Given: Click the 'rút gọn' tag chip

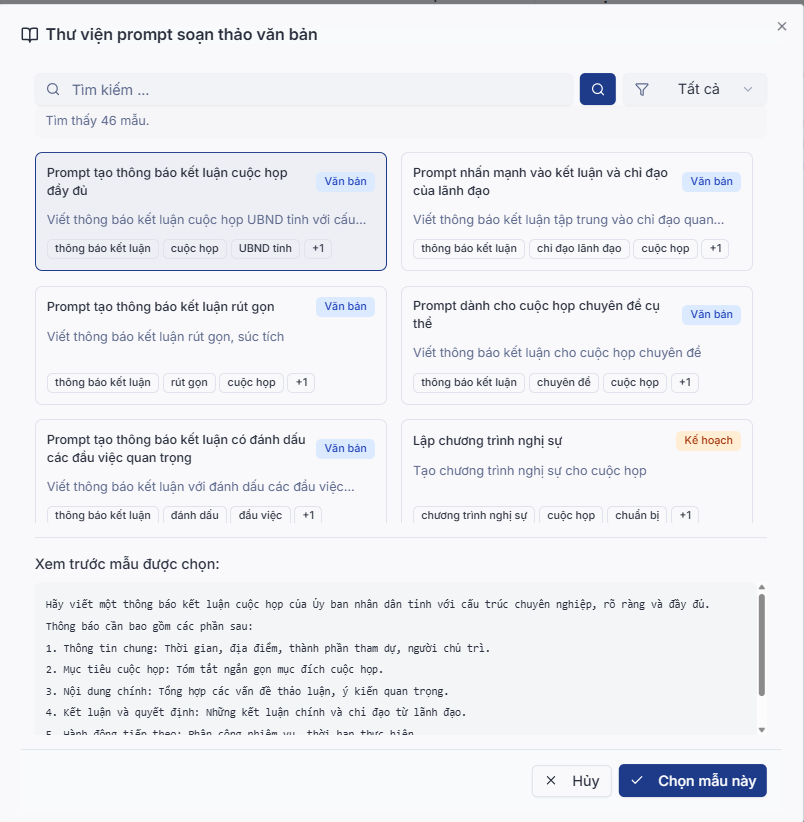Looking at the screenshot, I should point(189,382).
